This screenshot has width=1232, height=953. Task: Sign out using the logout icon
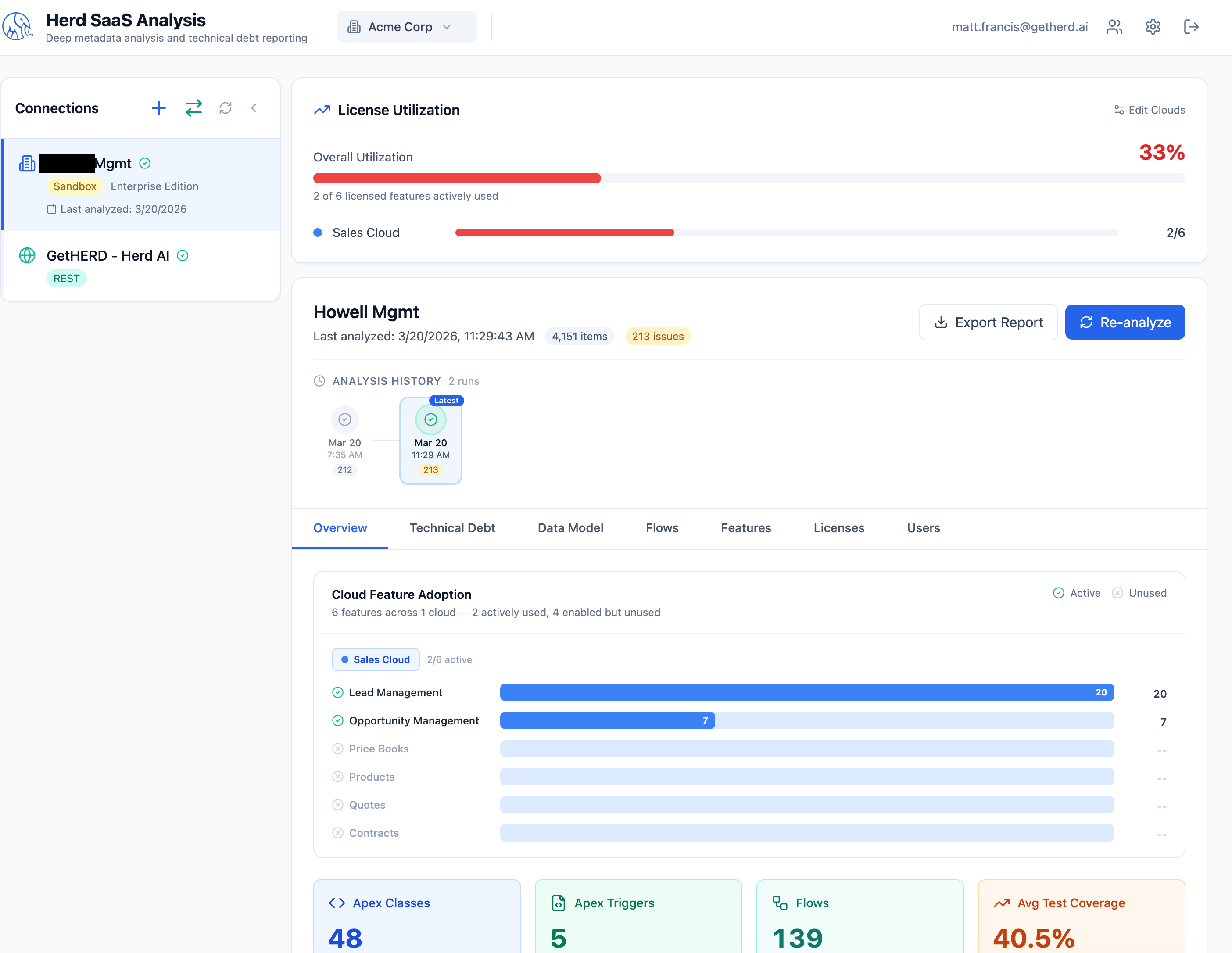pyautogui.click(x=1191, y=26)
